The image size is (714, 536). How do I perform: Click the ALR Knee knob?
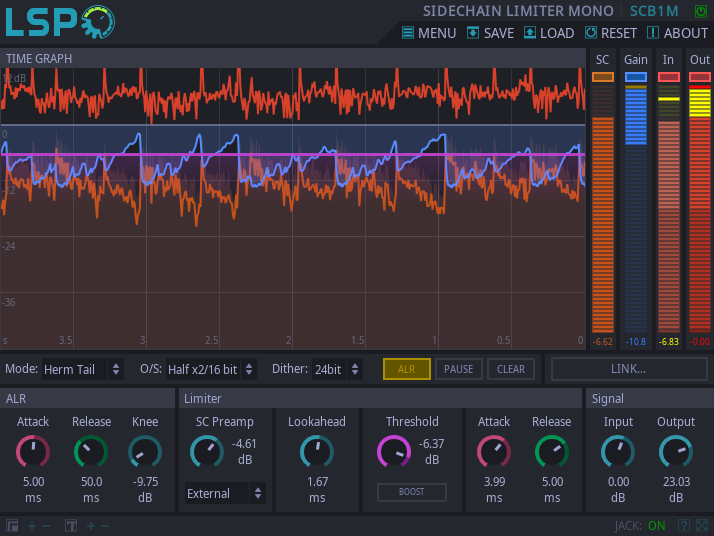tap(145, 452)
